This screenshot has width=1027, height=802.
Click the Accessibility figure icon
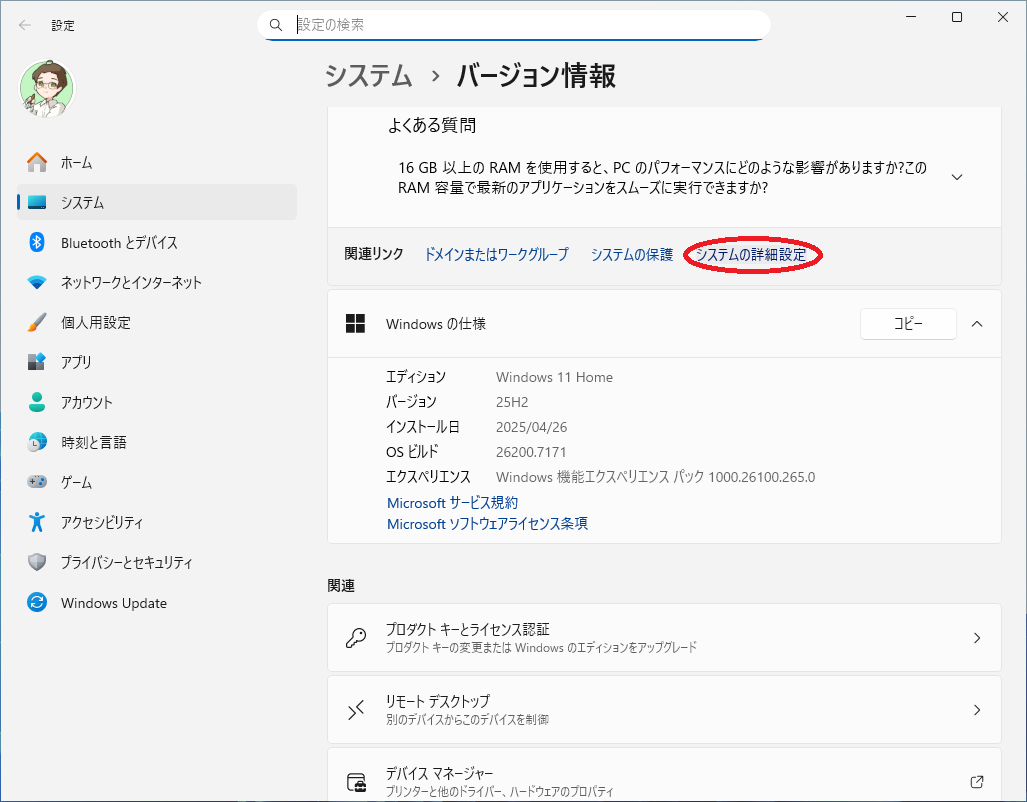tap(37, 522)
